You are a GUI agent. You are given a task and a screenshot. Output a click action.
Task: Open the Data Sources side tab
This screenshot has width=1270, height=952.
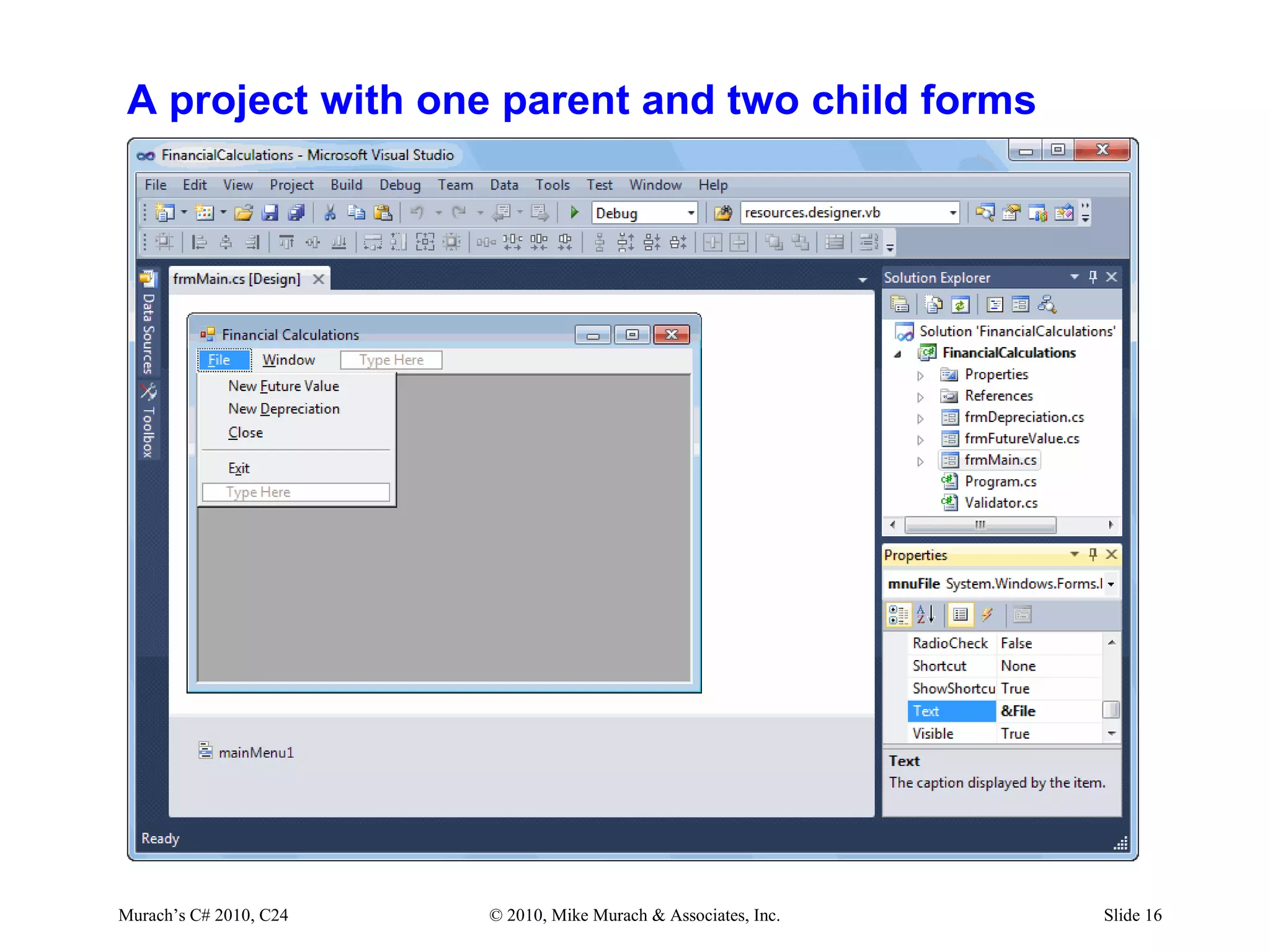[x=148, y=323]
